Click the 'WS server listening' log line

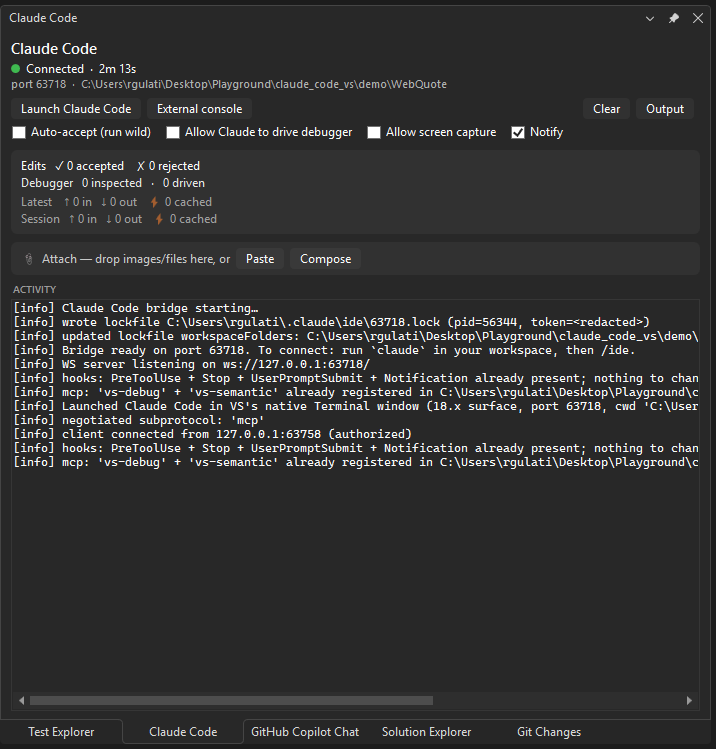[x=192, y=364]
